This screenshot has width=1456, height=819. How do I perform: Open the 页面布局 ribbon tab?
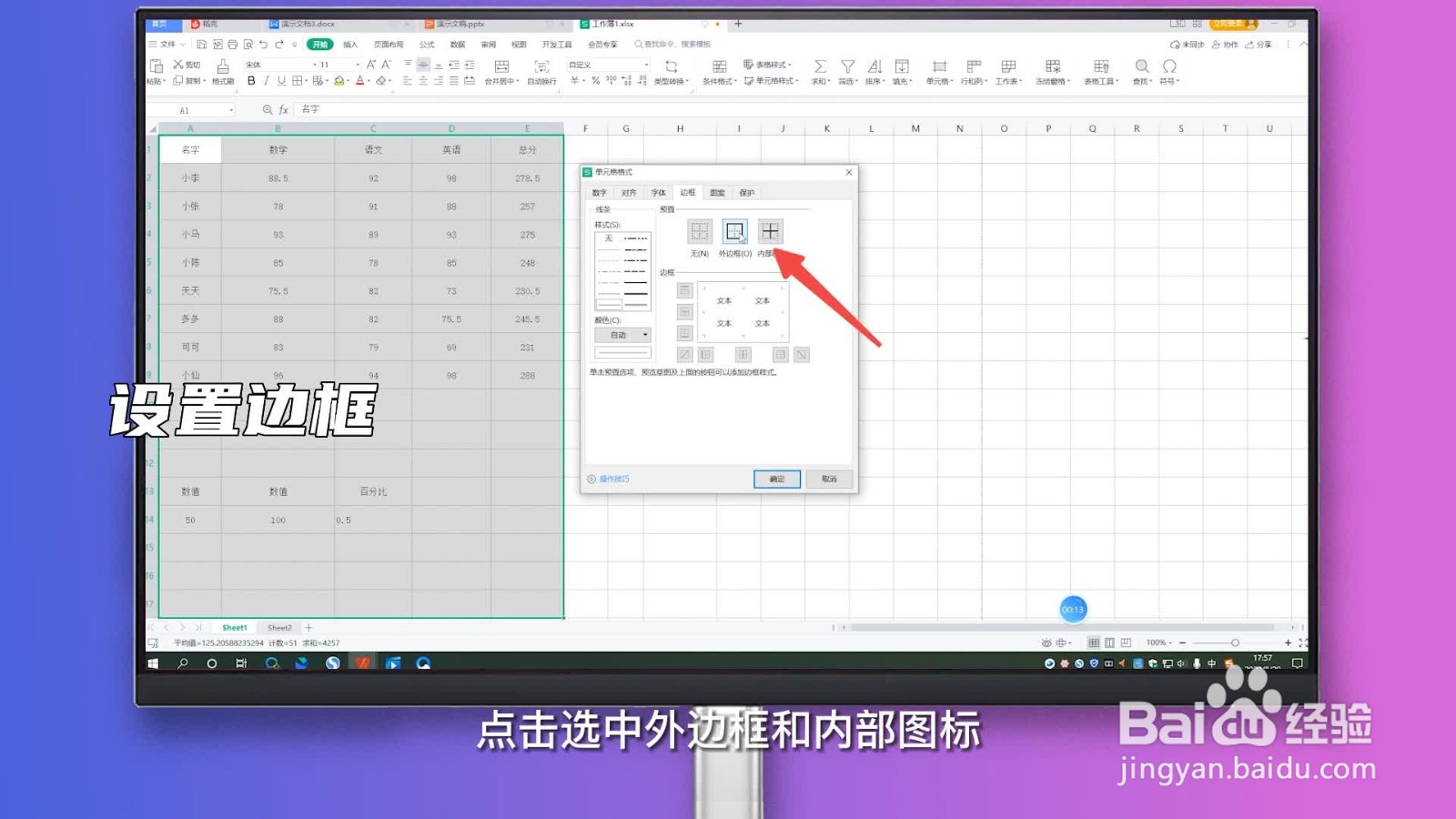click(x=389, y=45)
